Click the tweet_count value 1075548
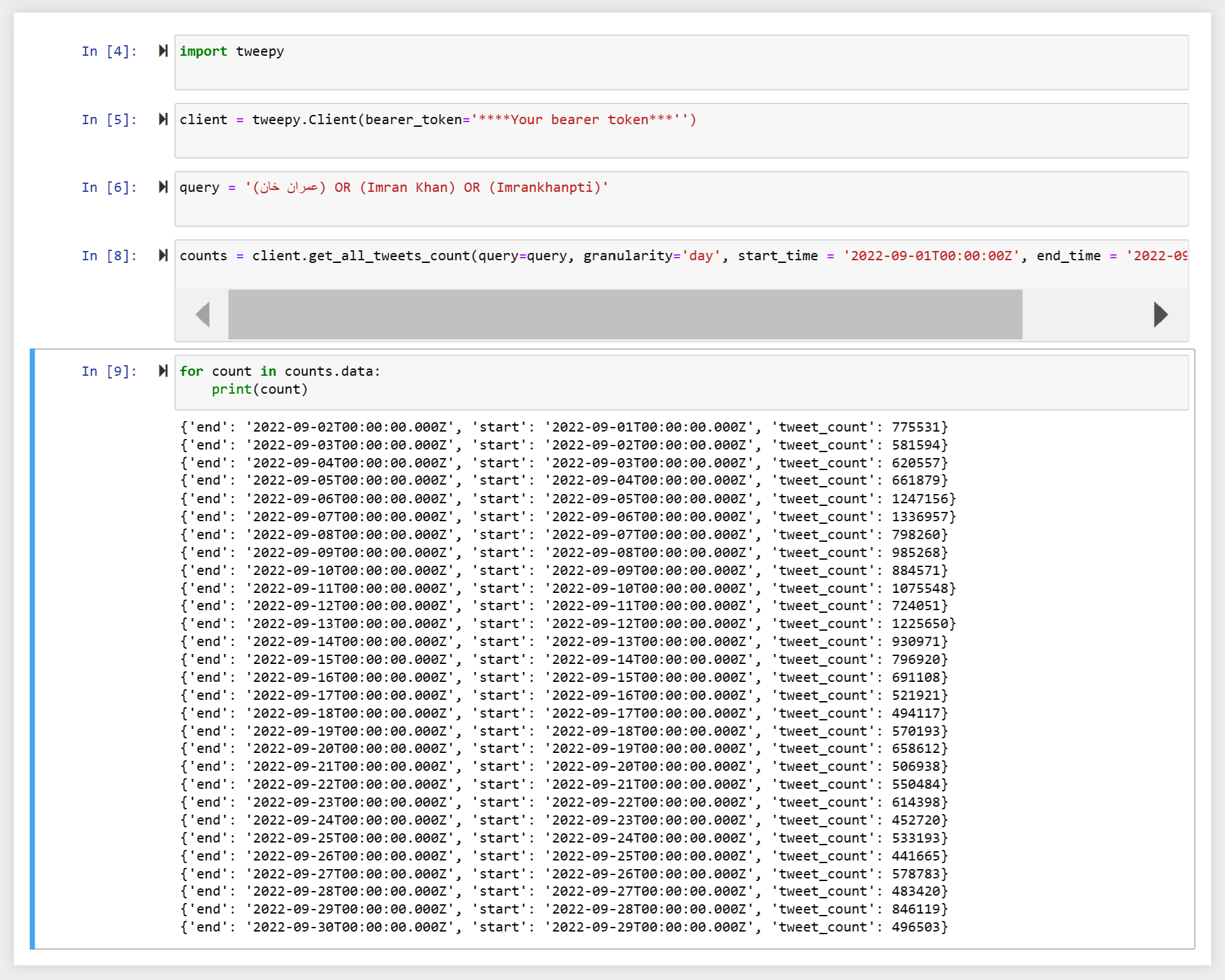 click(x=920, y=588)
